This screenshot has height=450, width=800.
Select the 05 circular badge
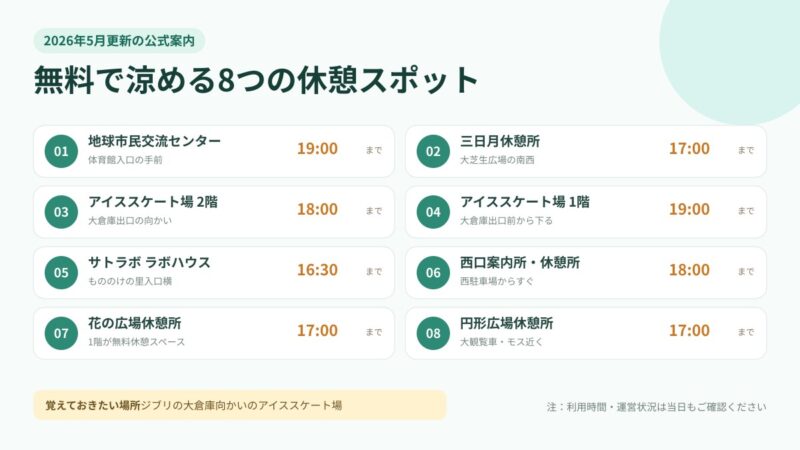pos(61,272)
